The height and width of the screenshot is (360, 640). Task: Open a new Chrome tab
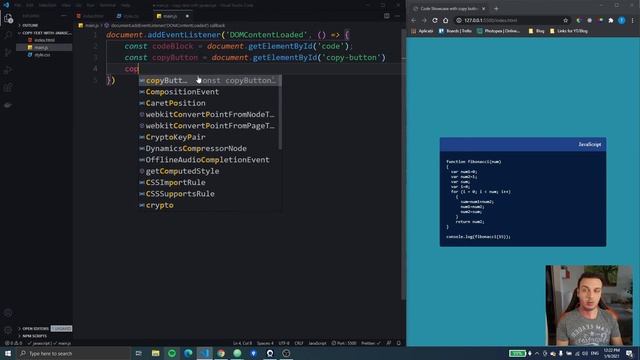tap(496, 8)
